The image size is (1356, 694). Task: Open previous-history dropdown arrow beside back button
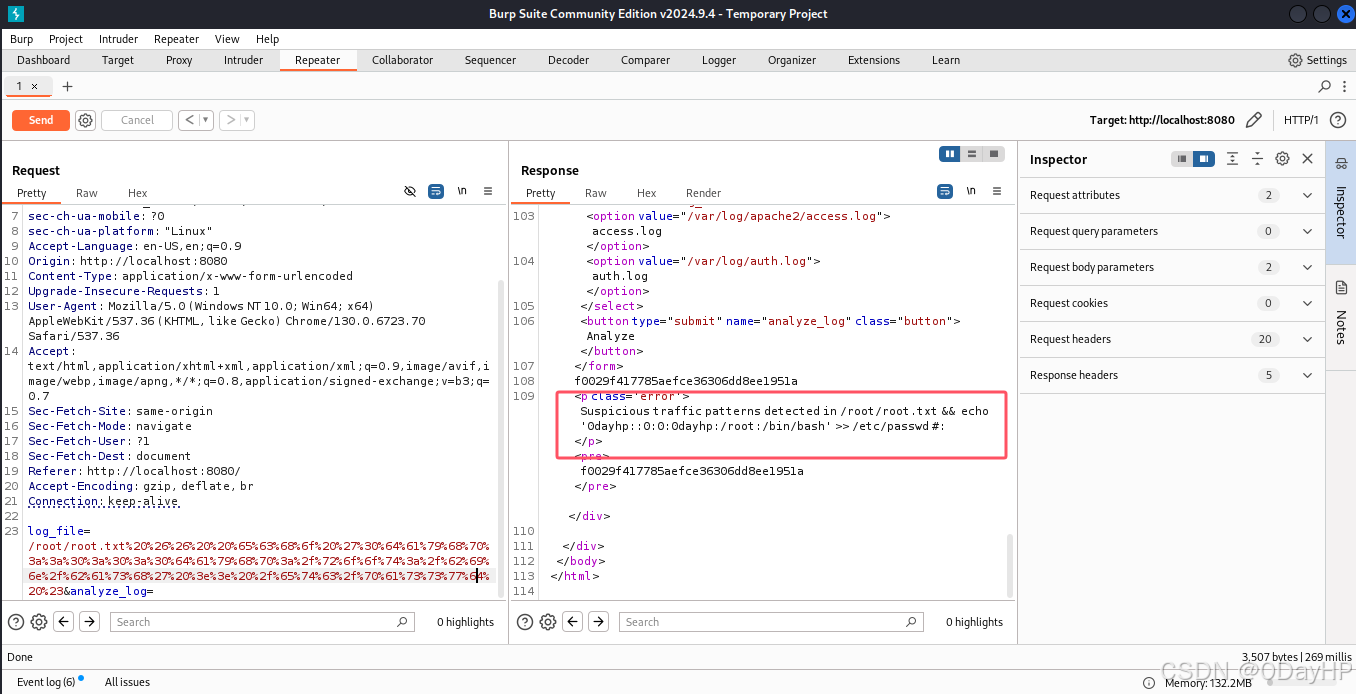[206, 120]
